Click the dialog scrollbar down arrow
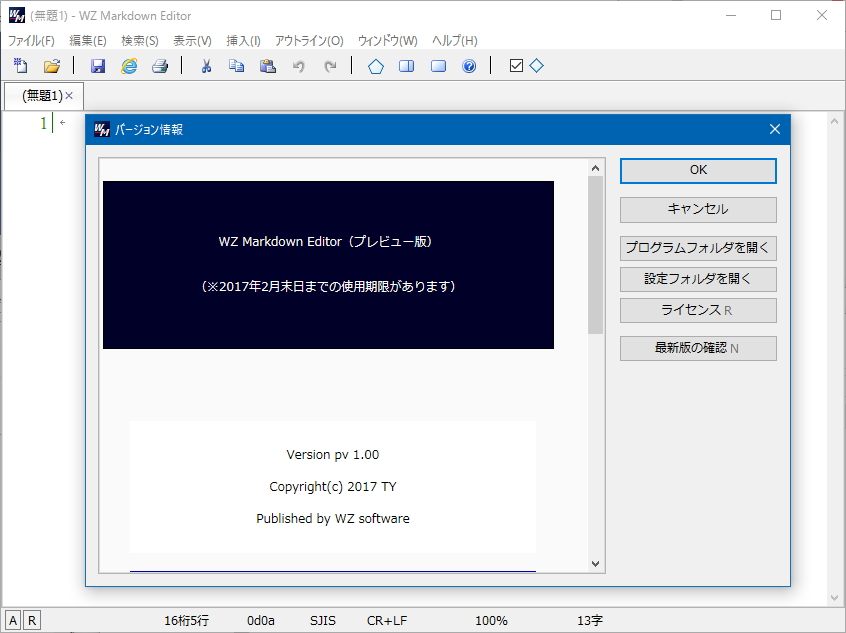Viewport: 846px width, 633px height. coord(597,563)
